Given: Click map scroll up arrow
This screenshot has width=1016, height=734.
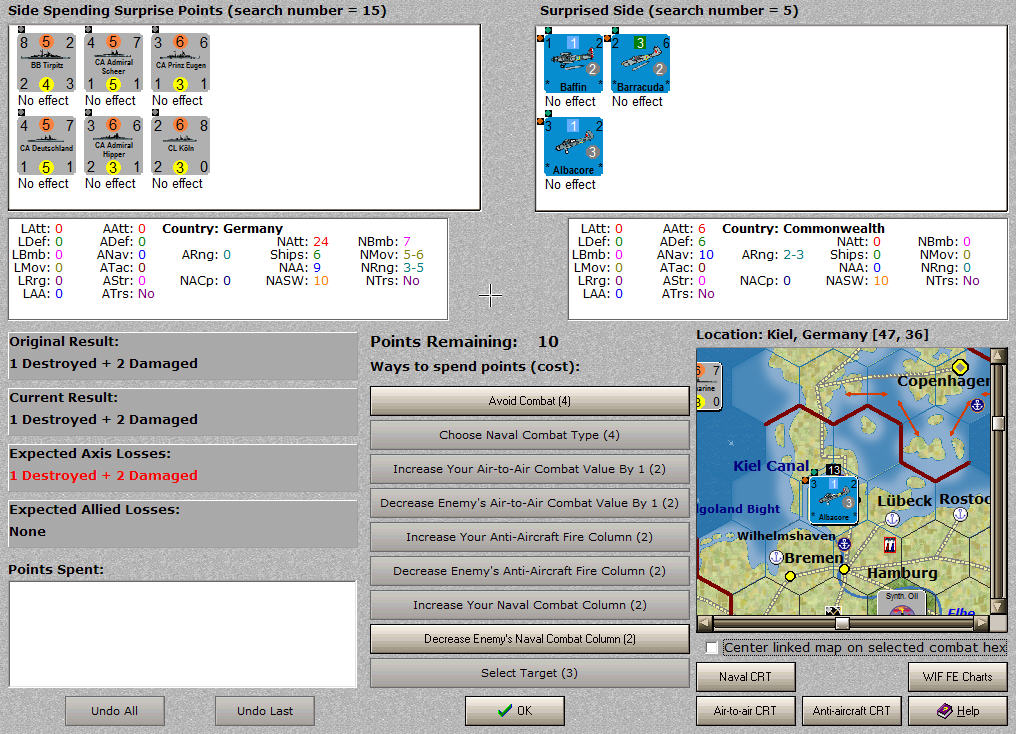Looking at the screenshot, I should tap(999, 356).
